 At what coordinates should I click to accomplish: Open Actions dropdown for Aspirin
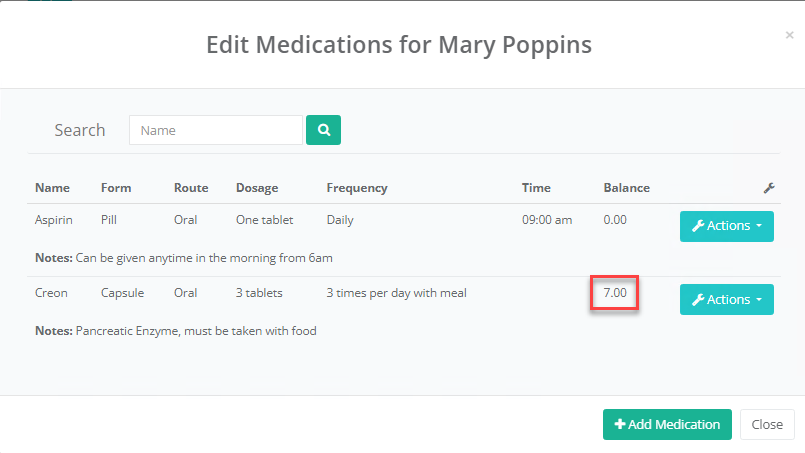(x=726, y=226)
